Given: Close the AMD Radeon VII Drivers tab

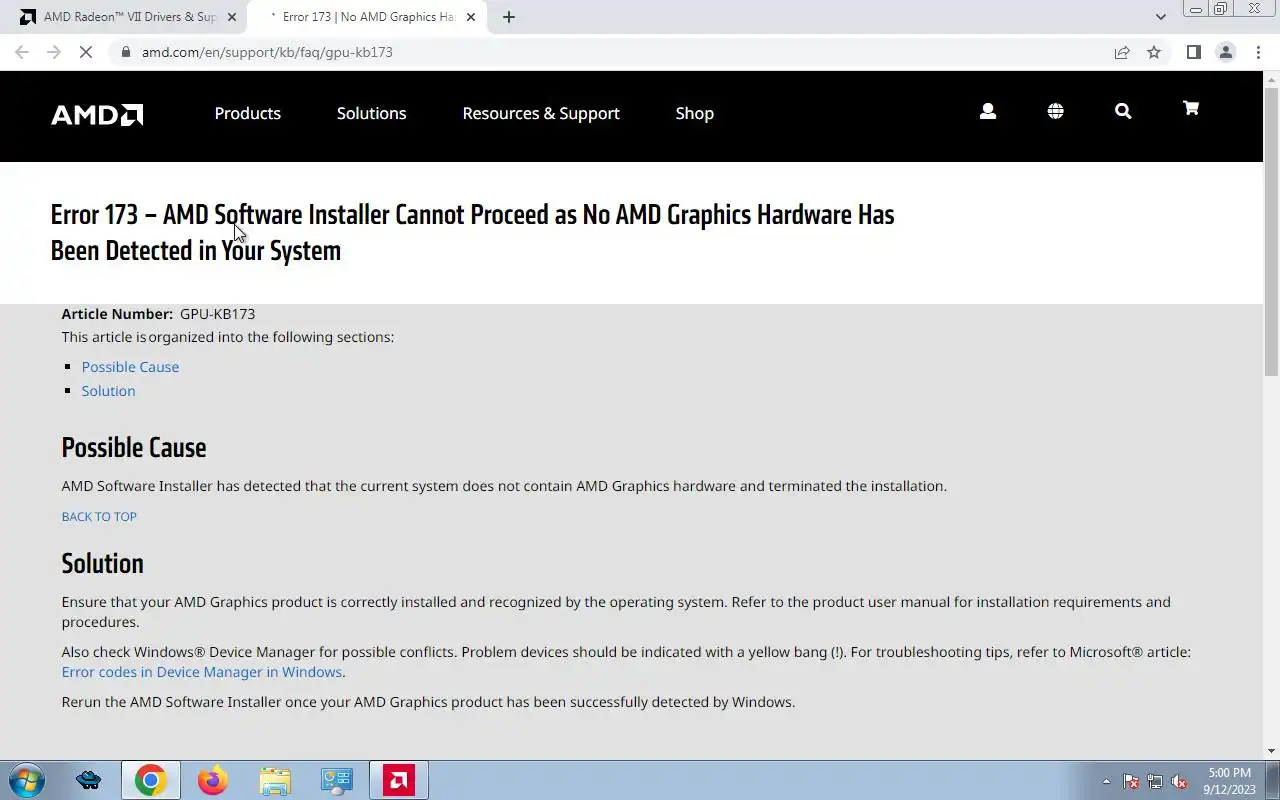Looking at the screenshot, I should pyautogui.click(x=232, y=17).
